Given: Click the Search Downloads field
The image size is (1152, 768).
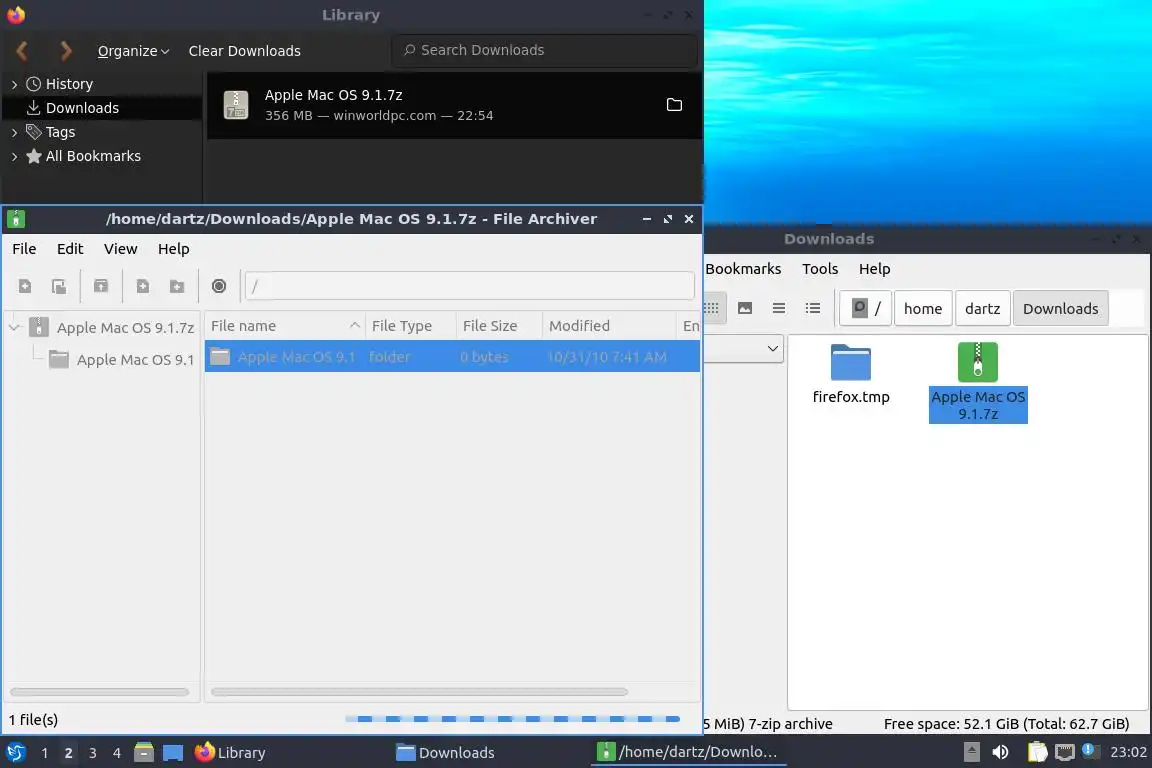Looking at the screenshot, I should 544,50.
